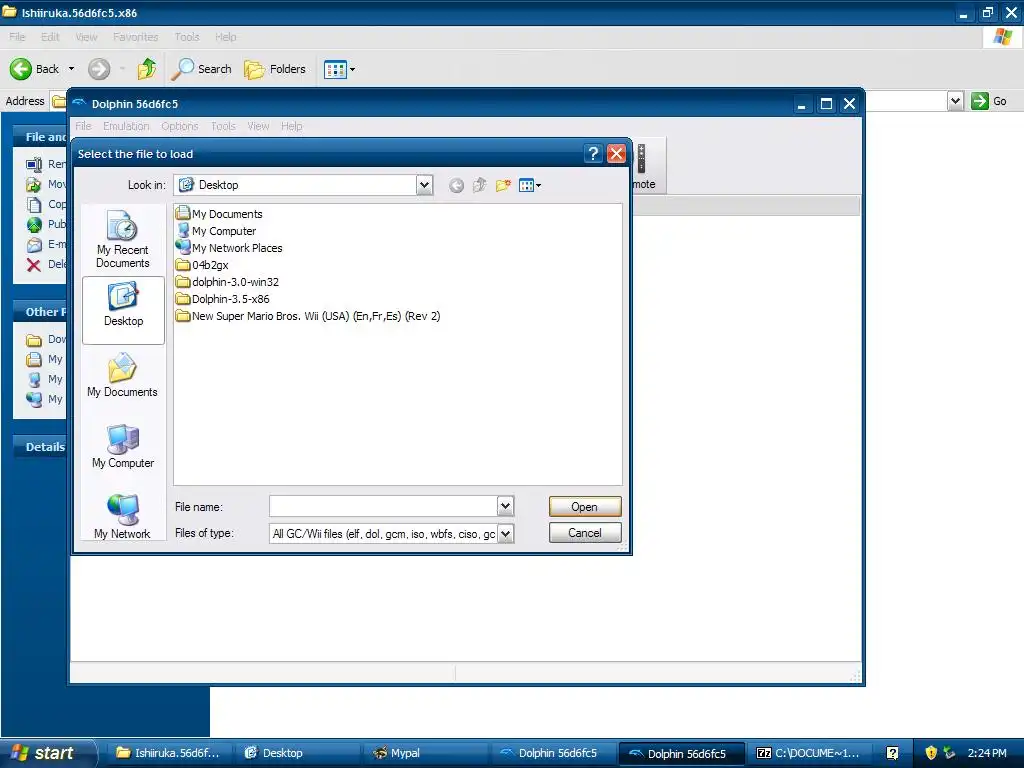This screenshot has height=768, width=1024.
Task: Select My Network Places in the file list
Action: [229, 248]
